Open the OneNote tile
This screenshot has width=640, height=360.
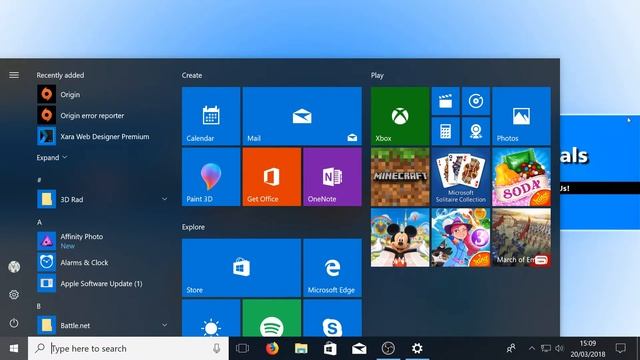(x=332, y=177)
